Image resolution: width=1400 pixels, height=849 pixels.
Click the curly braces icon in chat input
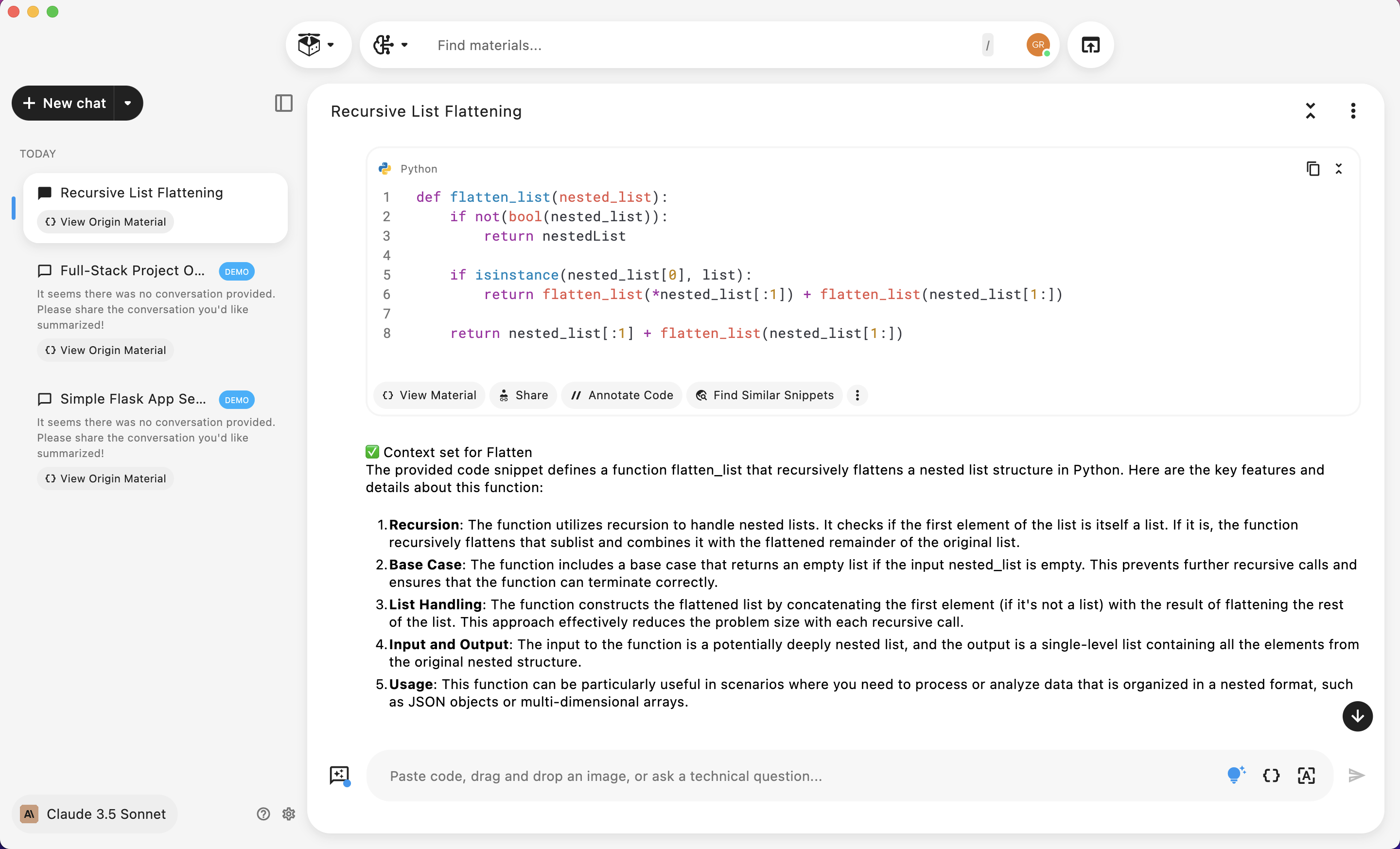pyautogui.click(x=1271, y=775)
